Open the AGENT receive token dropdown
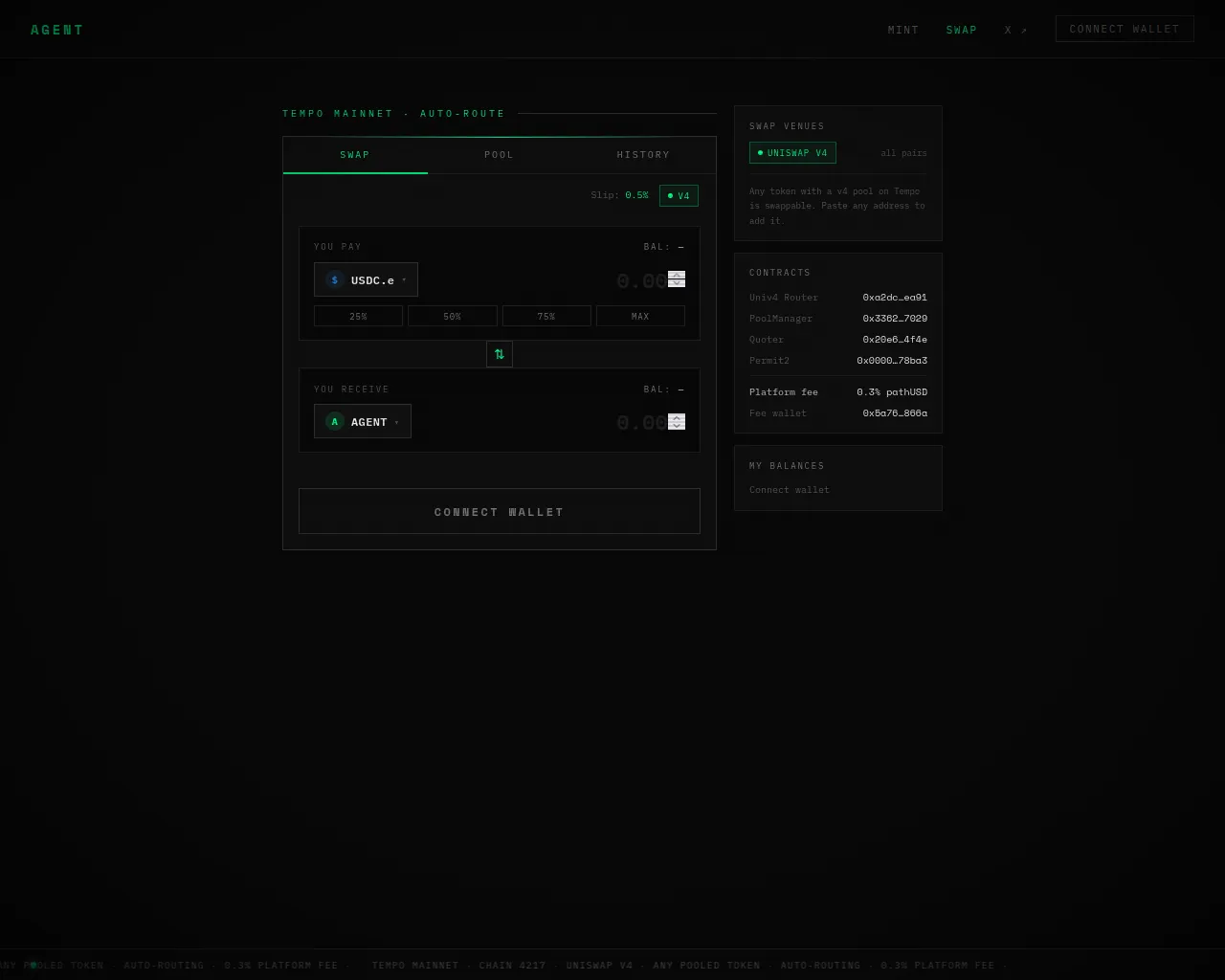Viewport: 1225px width, 980px height. (363, 422)
